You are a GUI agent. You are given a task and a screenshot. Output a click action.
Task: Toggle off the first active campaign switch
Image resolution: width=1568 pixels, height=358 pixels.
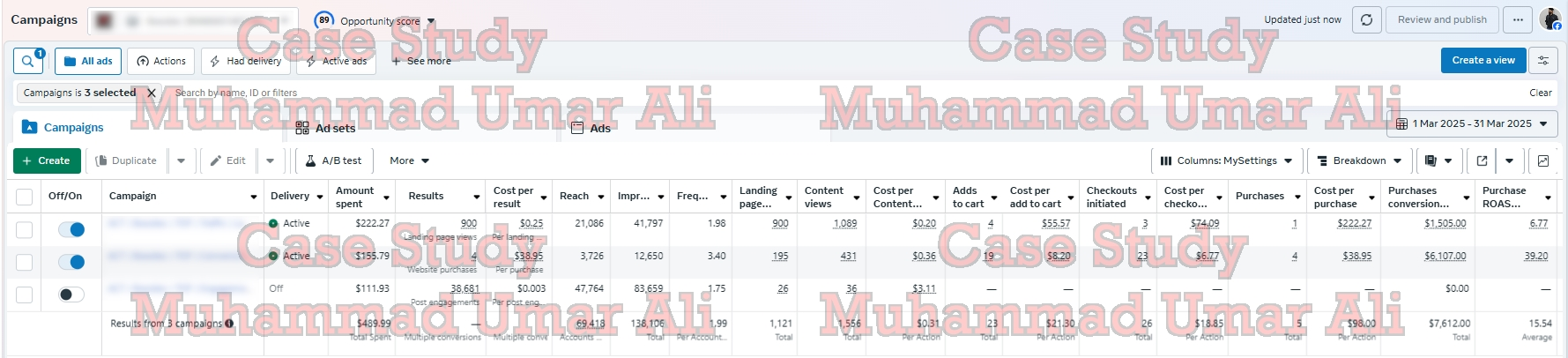71,229
